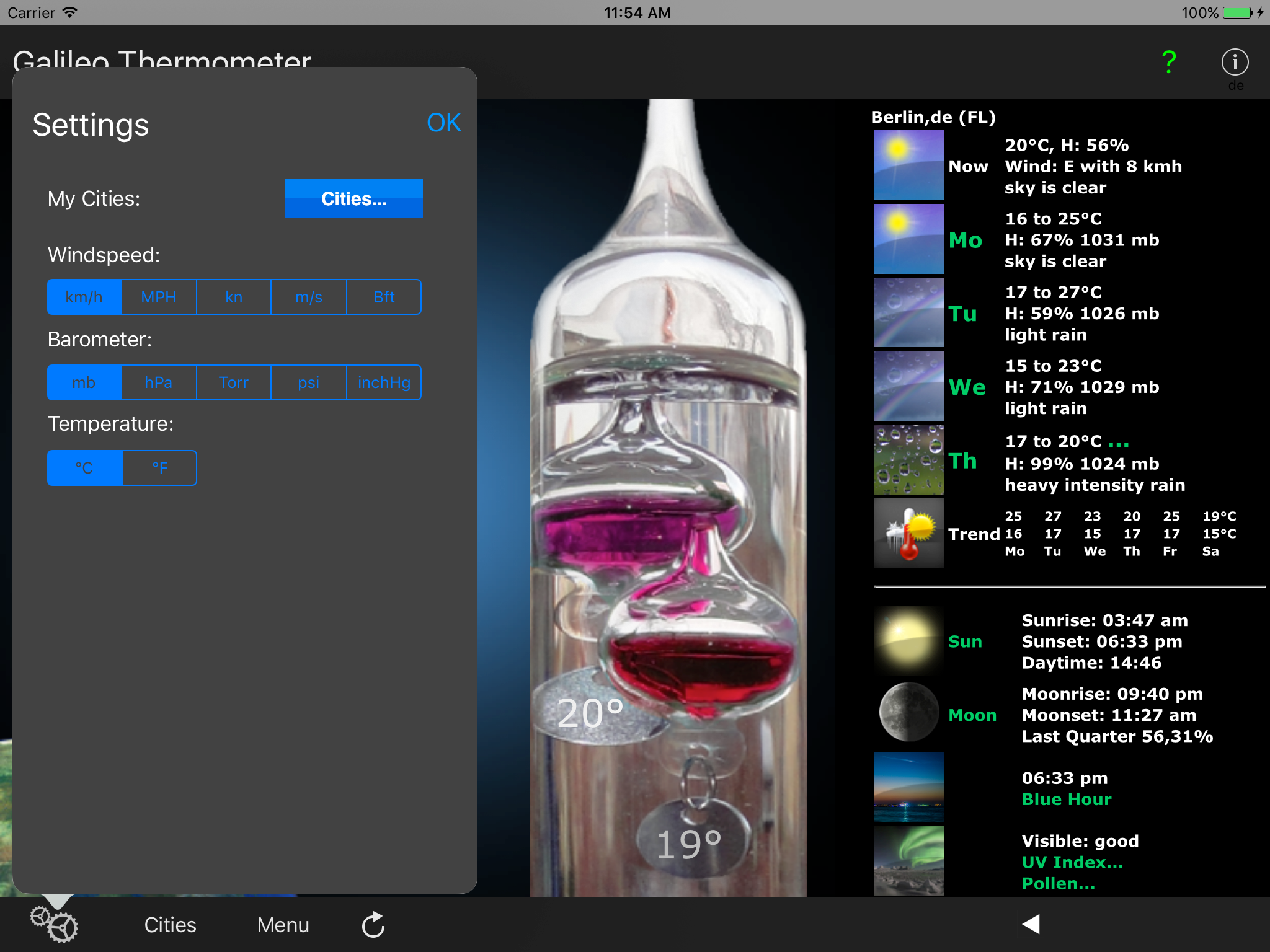Confirm settings with OK
The height and width of the screenshot is (952, 1270).
[443, 123]
